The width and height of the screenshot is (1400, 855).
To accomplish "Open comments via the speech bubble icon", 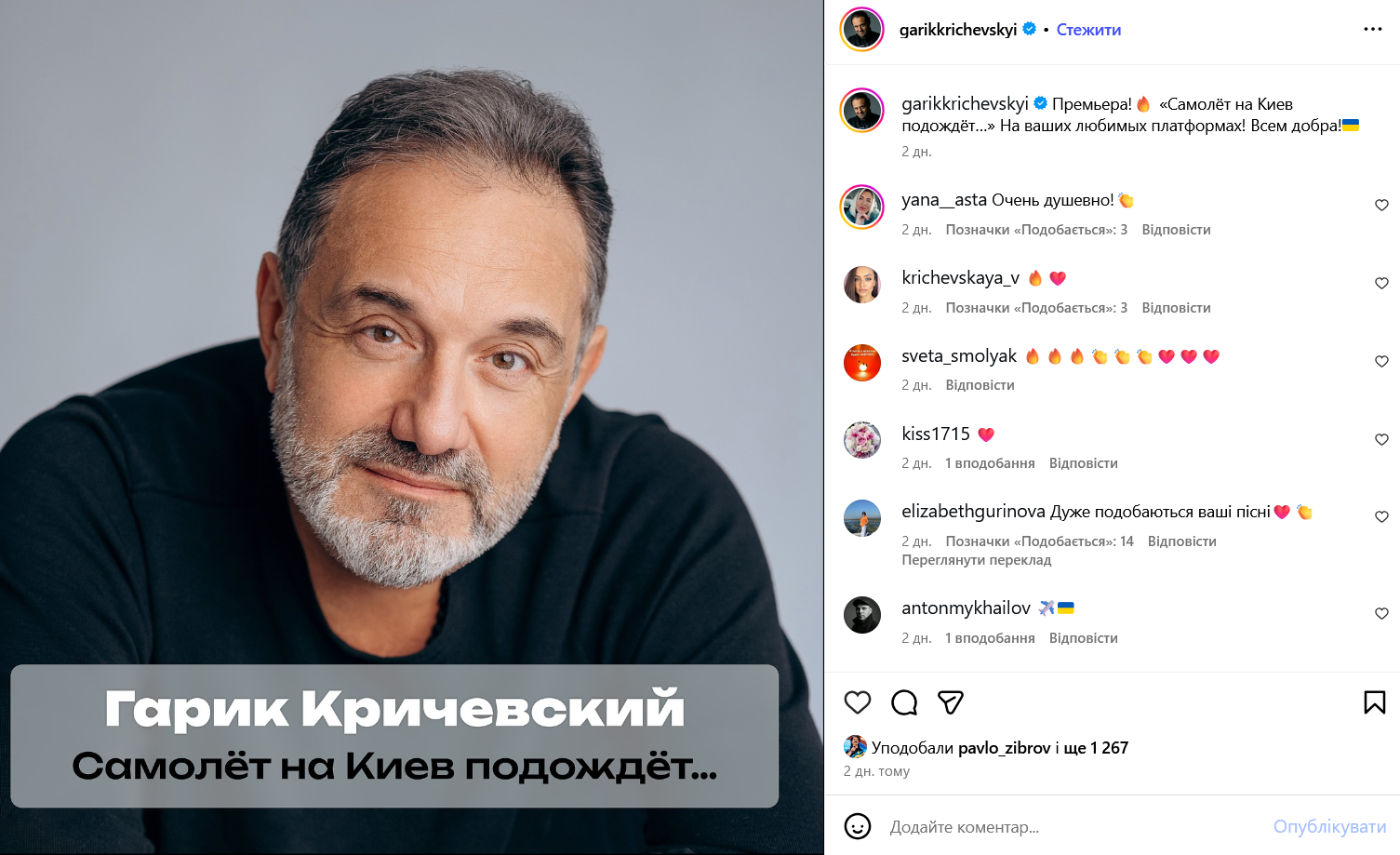I will pyautogui.click(x=903, y=702).
